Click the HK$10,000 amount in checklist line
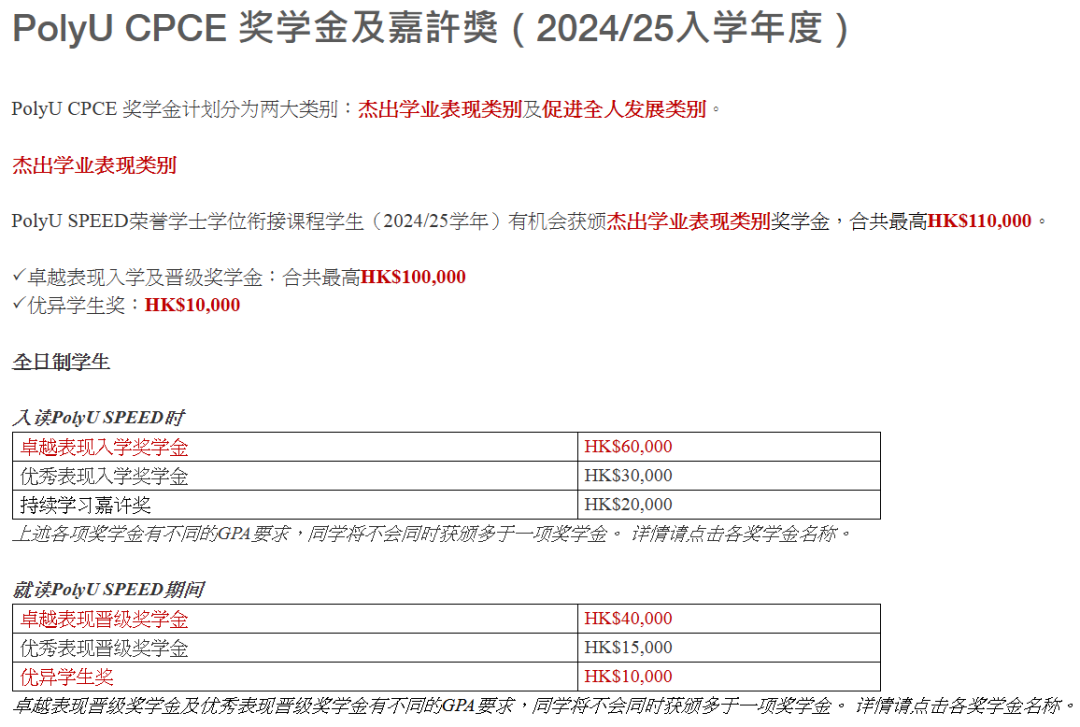Screen dimensions: 1080x727 tap(192, 305)
